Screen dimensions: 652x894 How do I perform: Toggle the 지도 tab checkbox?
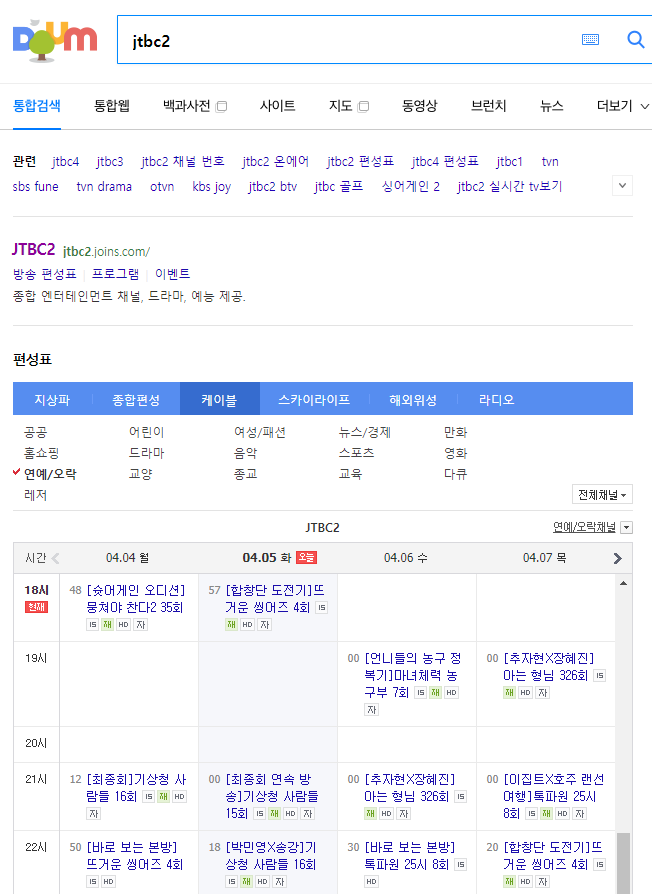pyautogui.click(x=364, y=106)
